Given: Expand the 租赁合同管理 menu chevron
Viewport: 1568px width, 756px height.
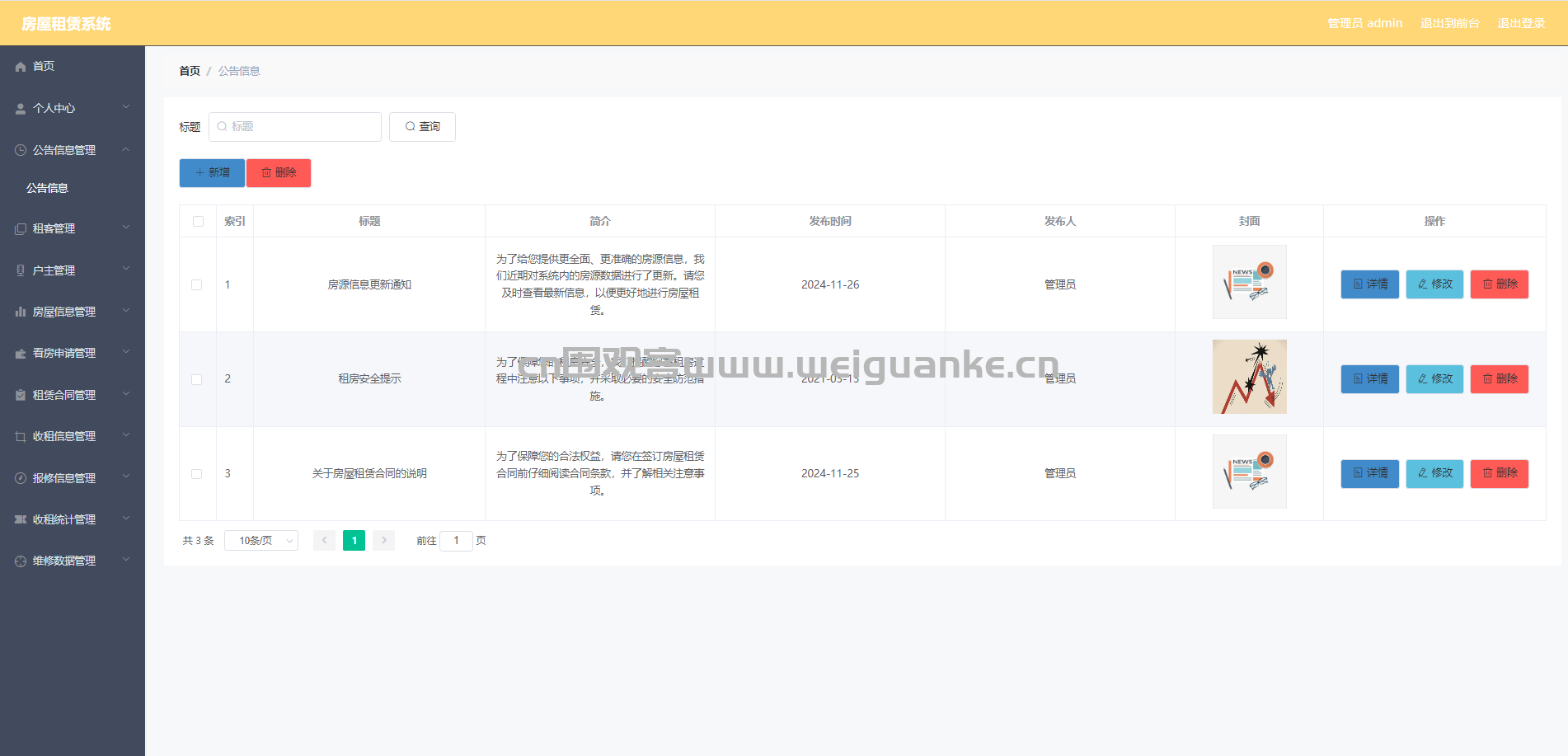Looking at the screenshot, I should pos(126,394).
